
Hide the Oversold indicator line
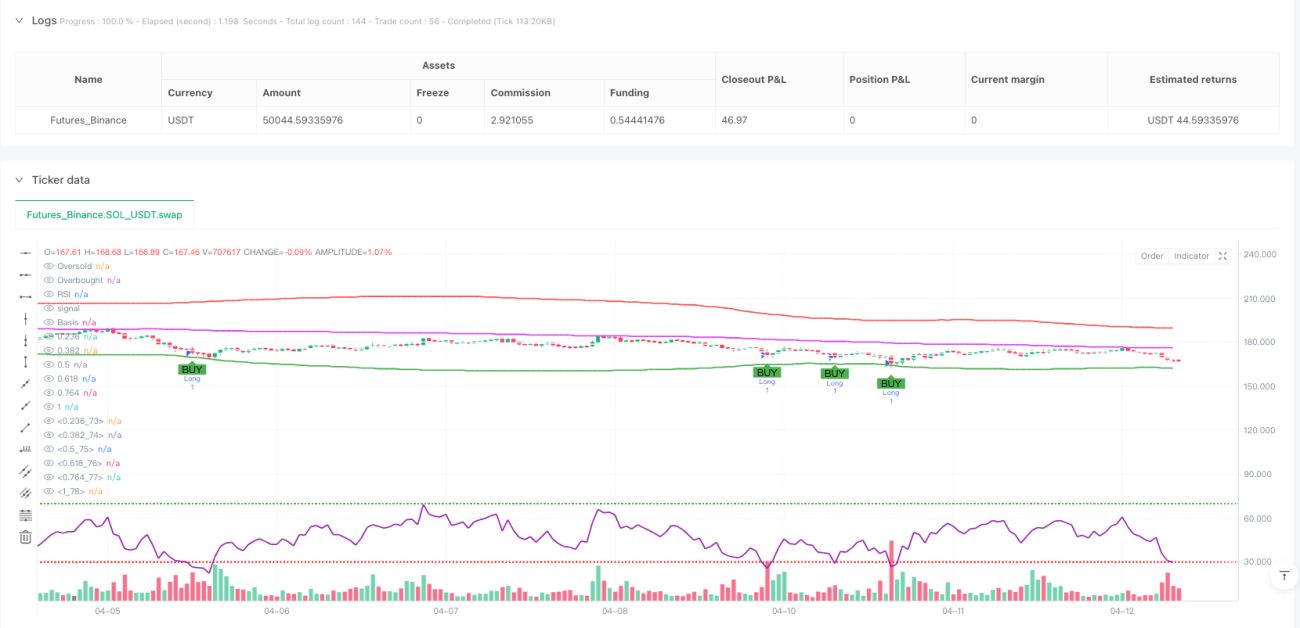click(x=49, y=267)
